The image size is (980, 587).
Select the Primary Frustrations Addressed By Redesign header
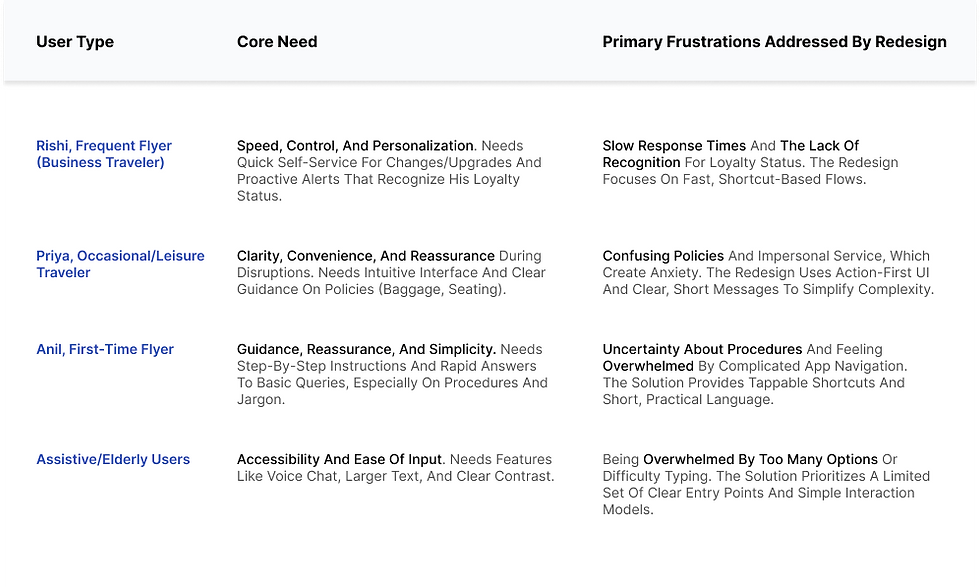pyautogui.click(x=774, y=42)
